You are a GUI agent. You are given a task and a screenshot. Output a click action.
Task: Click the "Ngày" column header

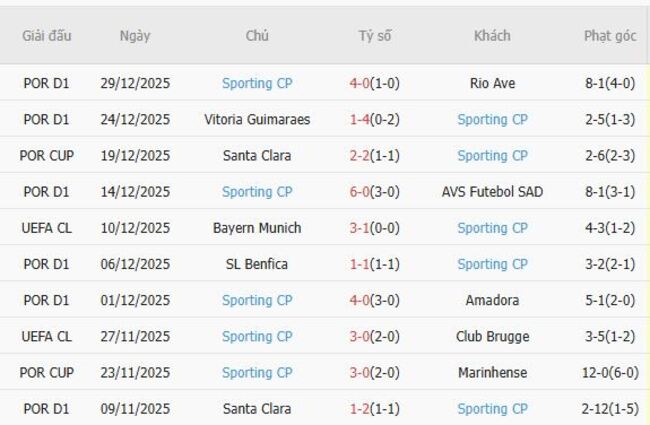tap(135, 36)
